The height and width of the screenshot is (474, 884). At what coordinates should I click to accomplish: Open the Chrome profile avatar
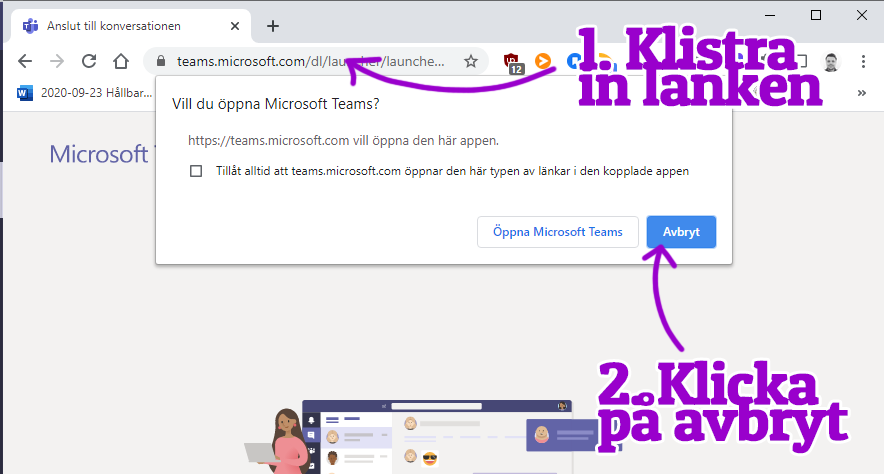830,61
